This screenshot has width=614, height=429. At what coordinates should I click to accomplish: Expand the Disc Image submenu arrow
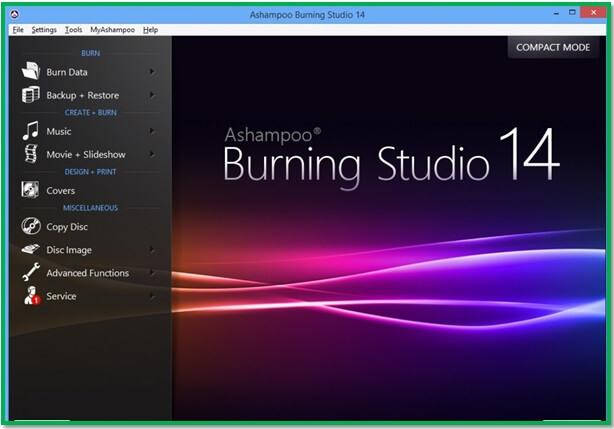pos(152,250)
